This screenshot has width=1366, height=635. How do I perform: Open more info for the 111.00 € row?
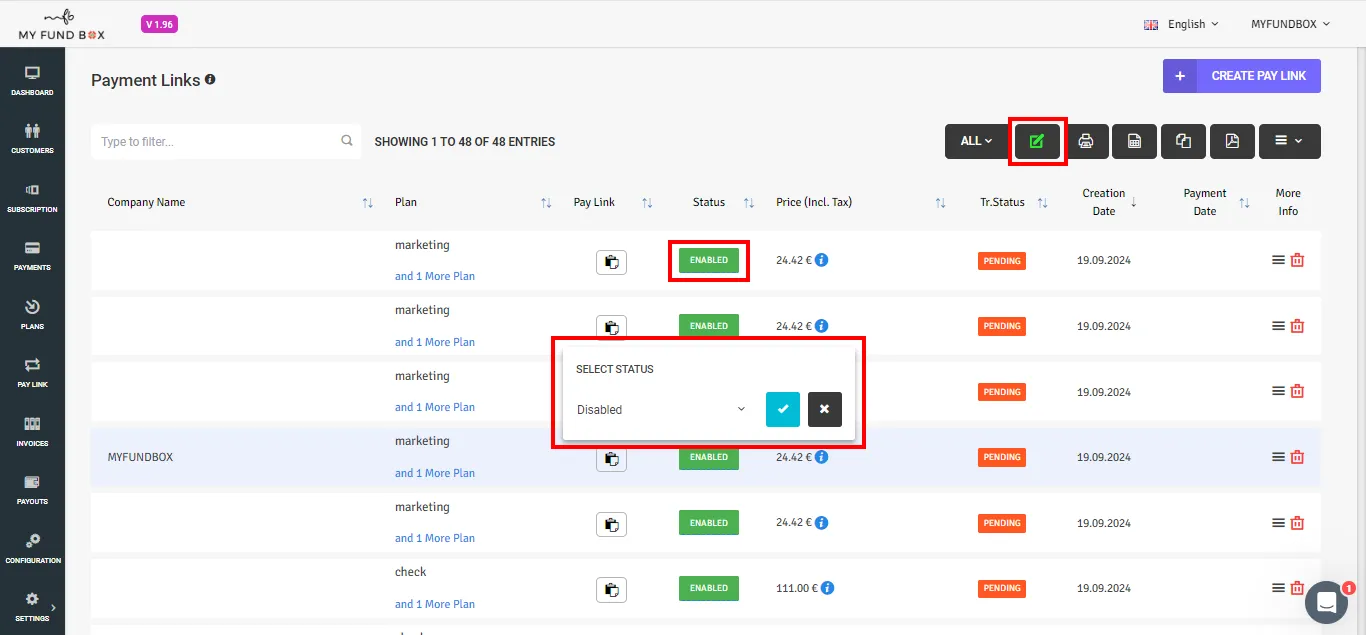(x=1278, y=588)
